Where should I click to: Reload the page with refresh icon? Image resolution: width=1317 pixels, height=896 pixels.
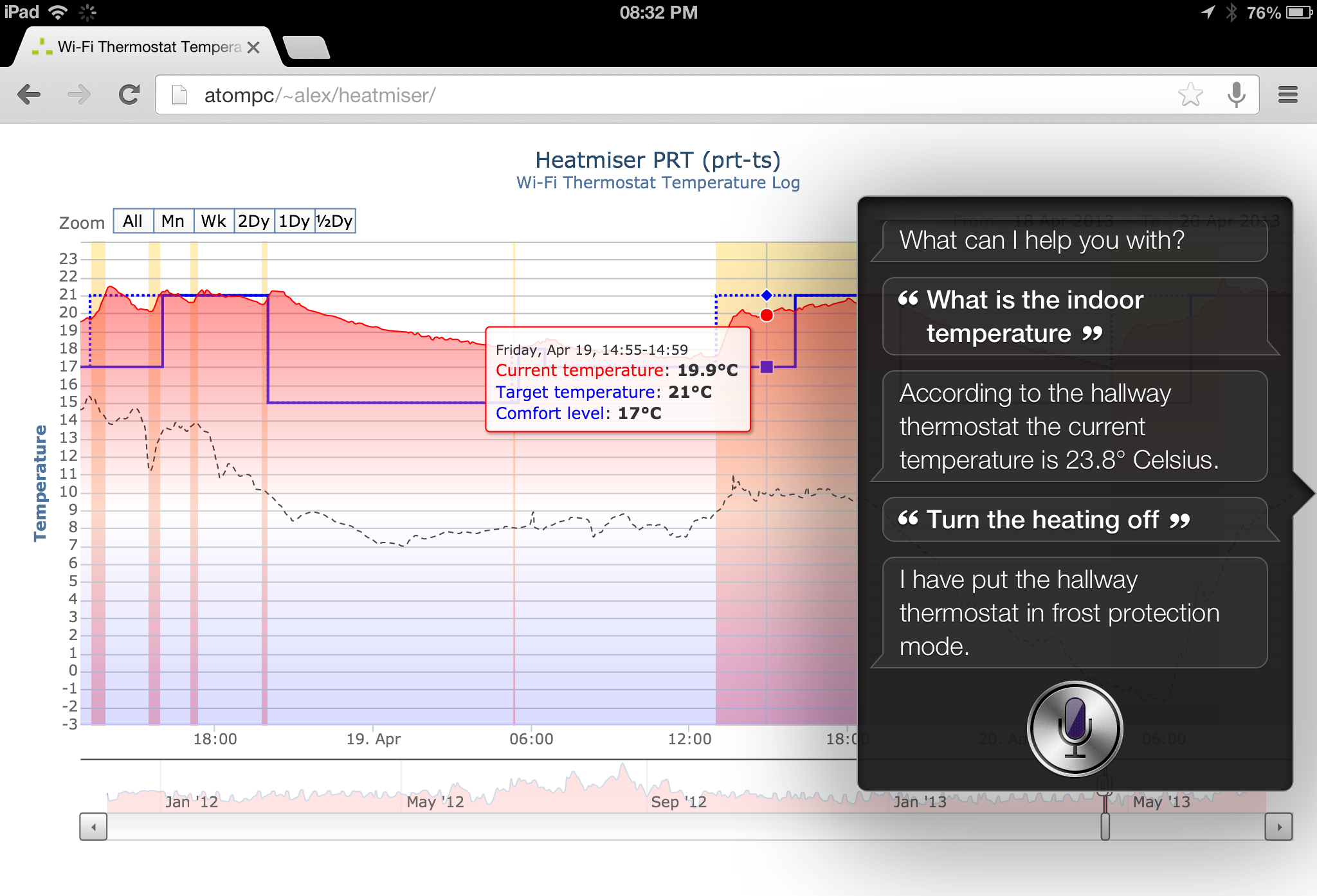pos(129,95)
